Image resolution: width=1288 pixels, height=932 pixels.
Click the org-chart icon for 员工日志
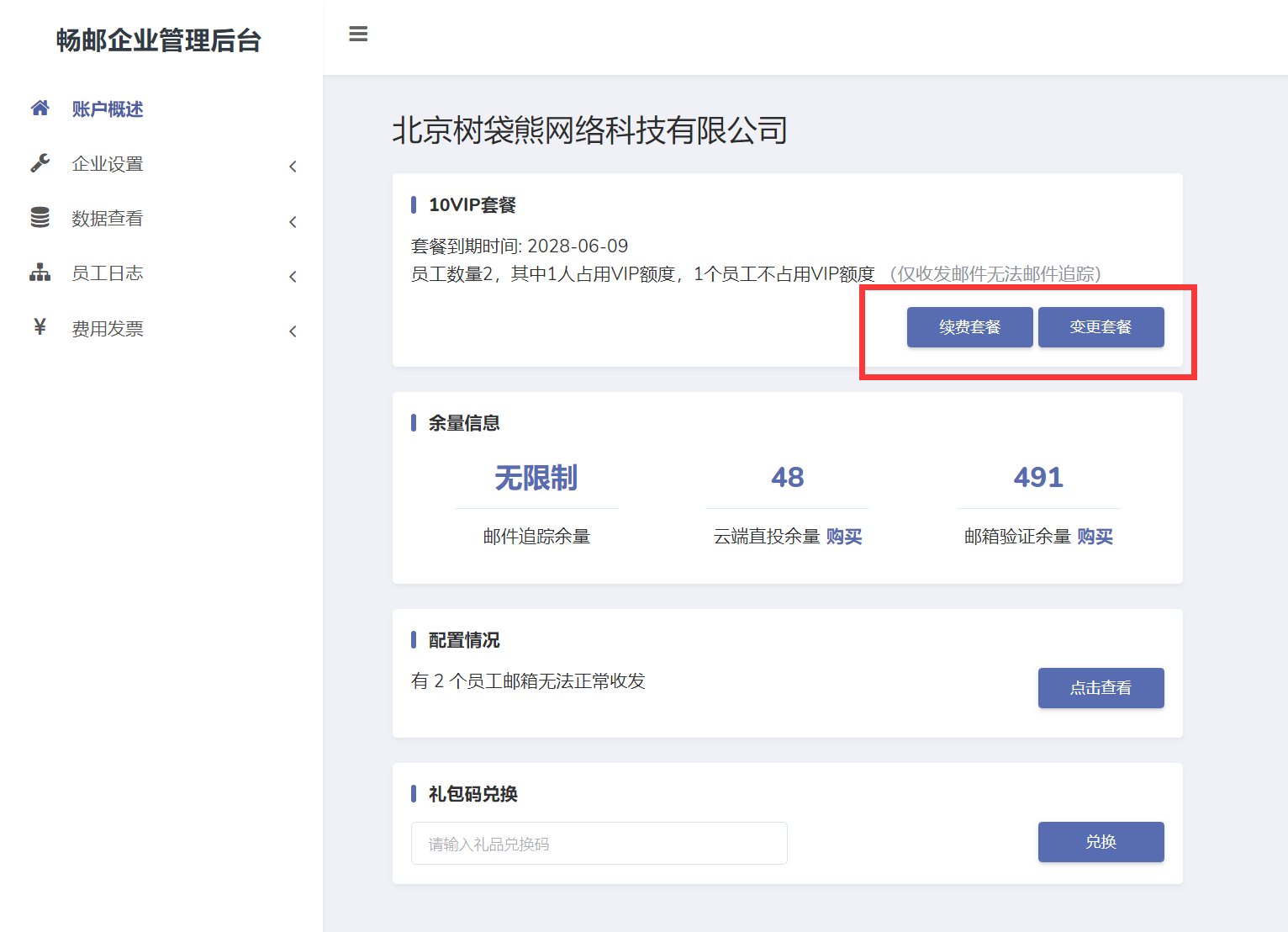click(x=40, y=273)
